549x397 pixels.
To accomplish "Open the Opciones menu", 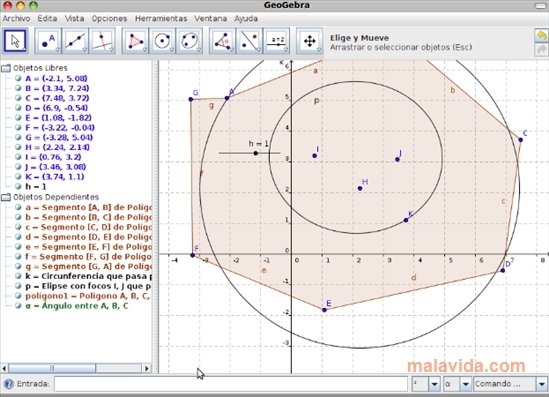I will click(109, 19).
